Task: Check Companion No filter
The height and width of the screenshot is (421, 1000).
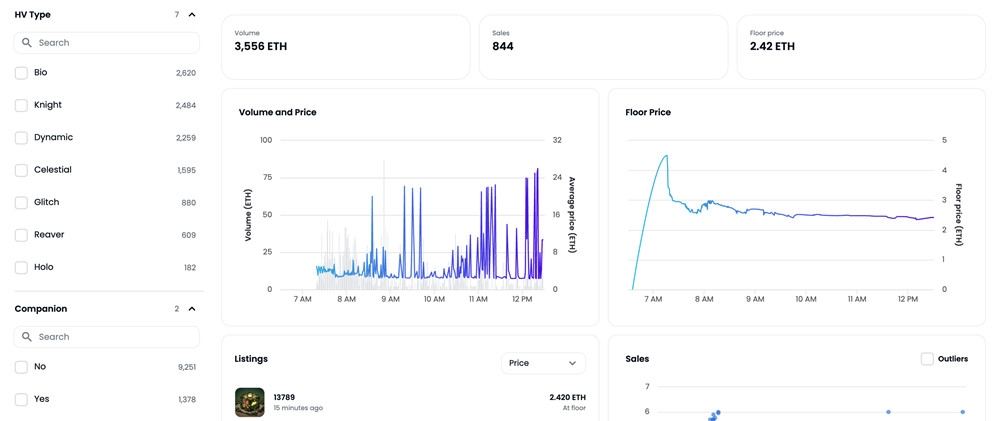Action: click(x=21, y=367)
